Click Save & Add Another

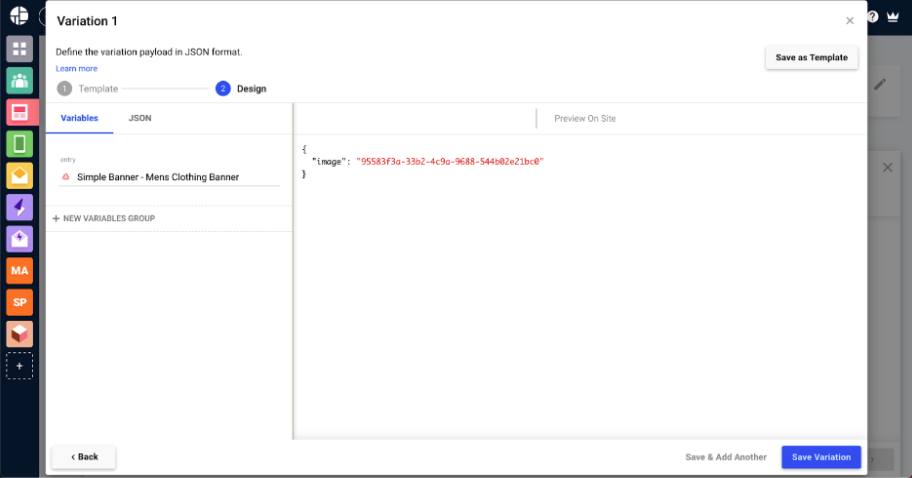click(x=726, y=457)
